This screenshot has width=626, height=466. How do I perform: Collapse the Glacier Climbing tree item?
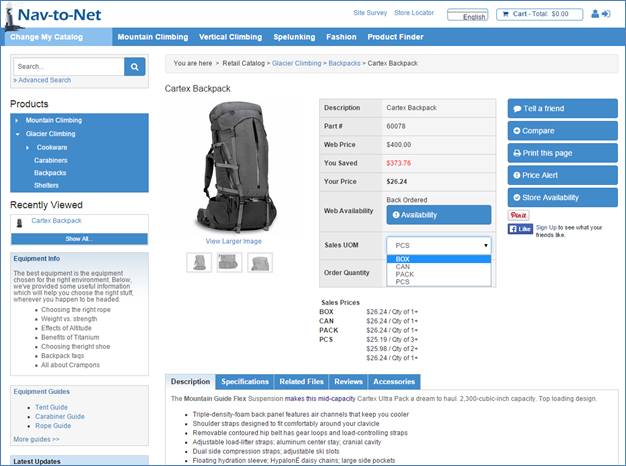[x=17, y=134]
